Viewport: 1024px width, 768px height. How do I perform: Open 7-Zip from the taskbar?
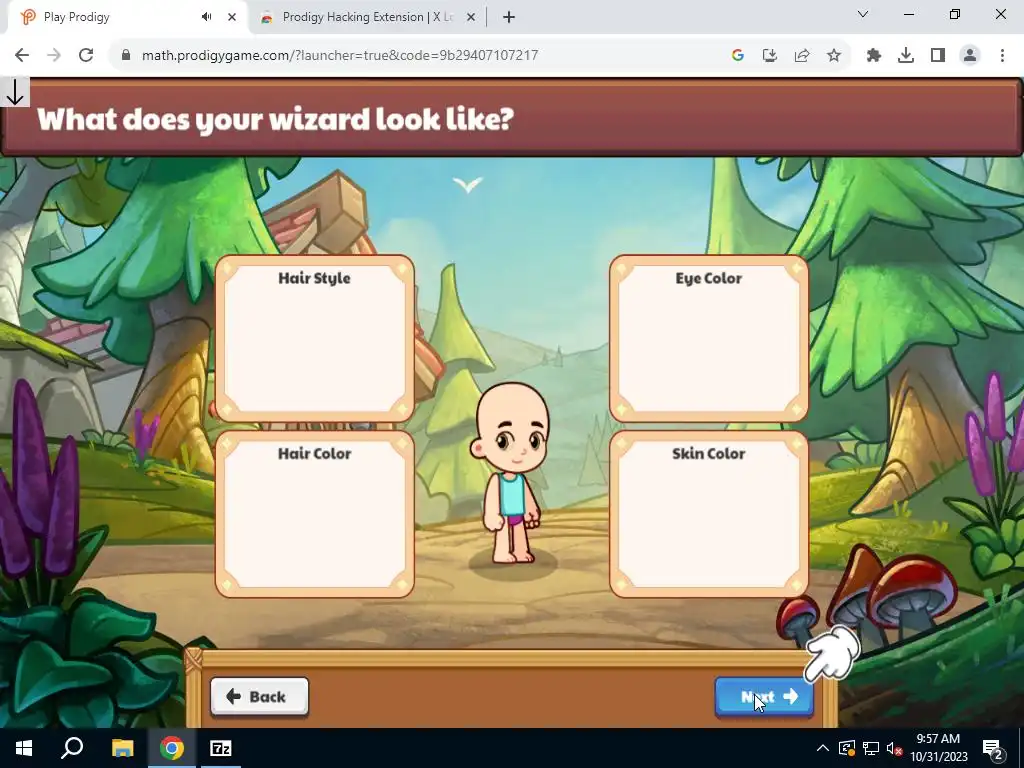tap(221, 748)
